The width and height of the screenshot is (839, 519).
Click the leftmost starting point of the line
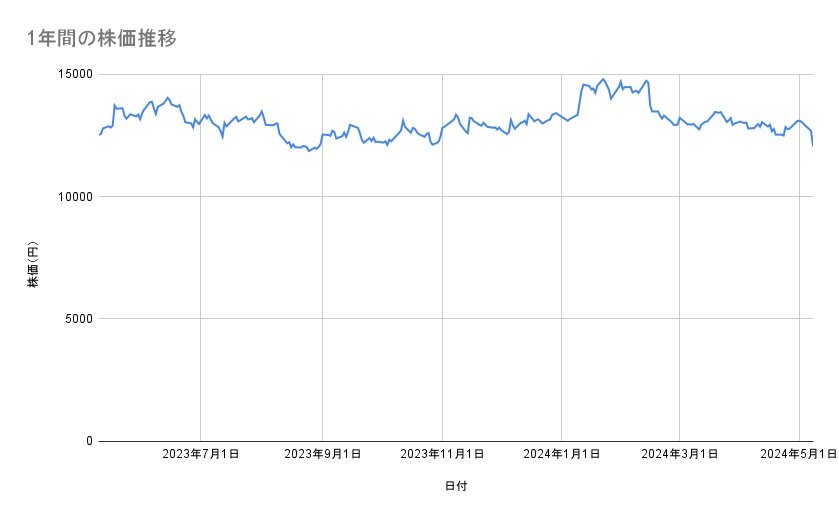point(100,135)
